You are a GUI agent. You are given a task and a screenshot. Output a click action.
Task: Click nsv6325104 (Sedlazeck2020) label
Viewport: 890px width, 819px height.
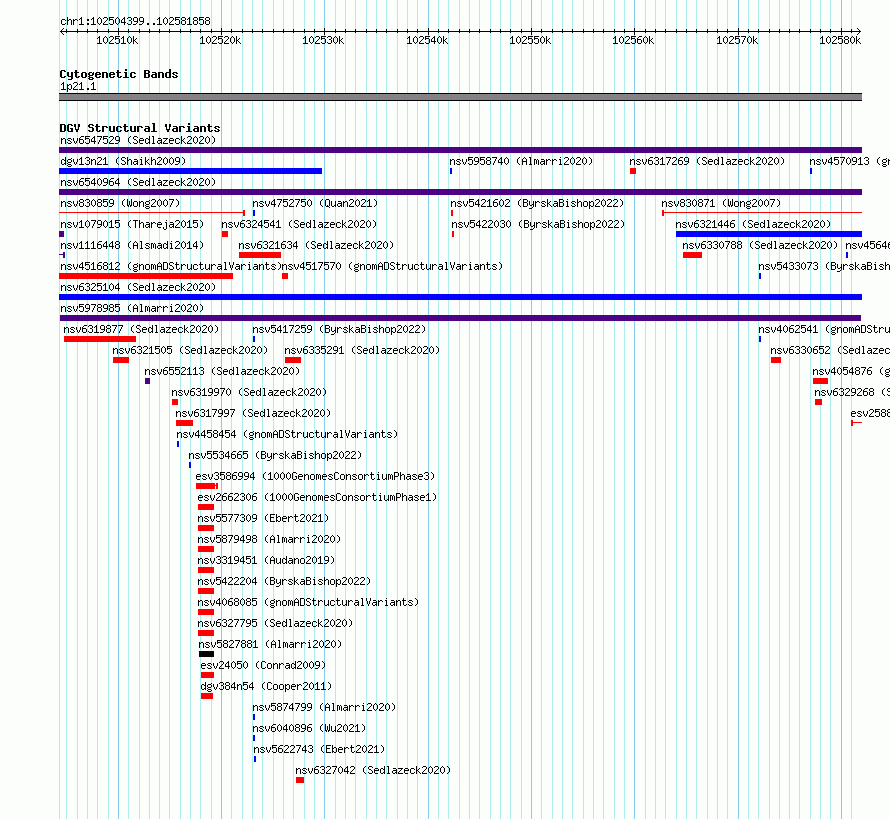(x=138, y=287)
